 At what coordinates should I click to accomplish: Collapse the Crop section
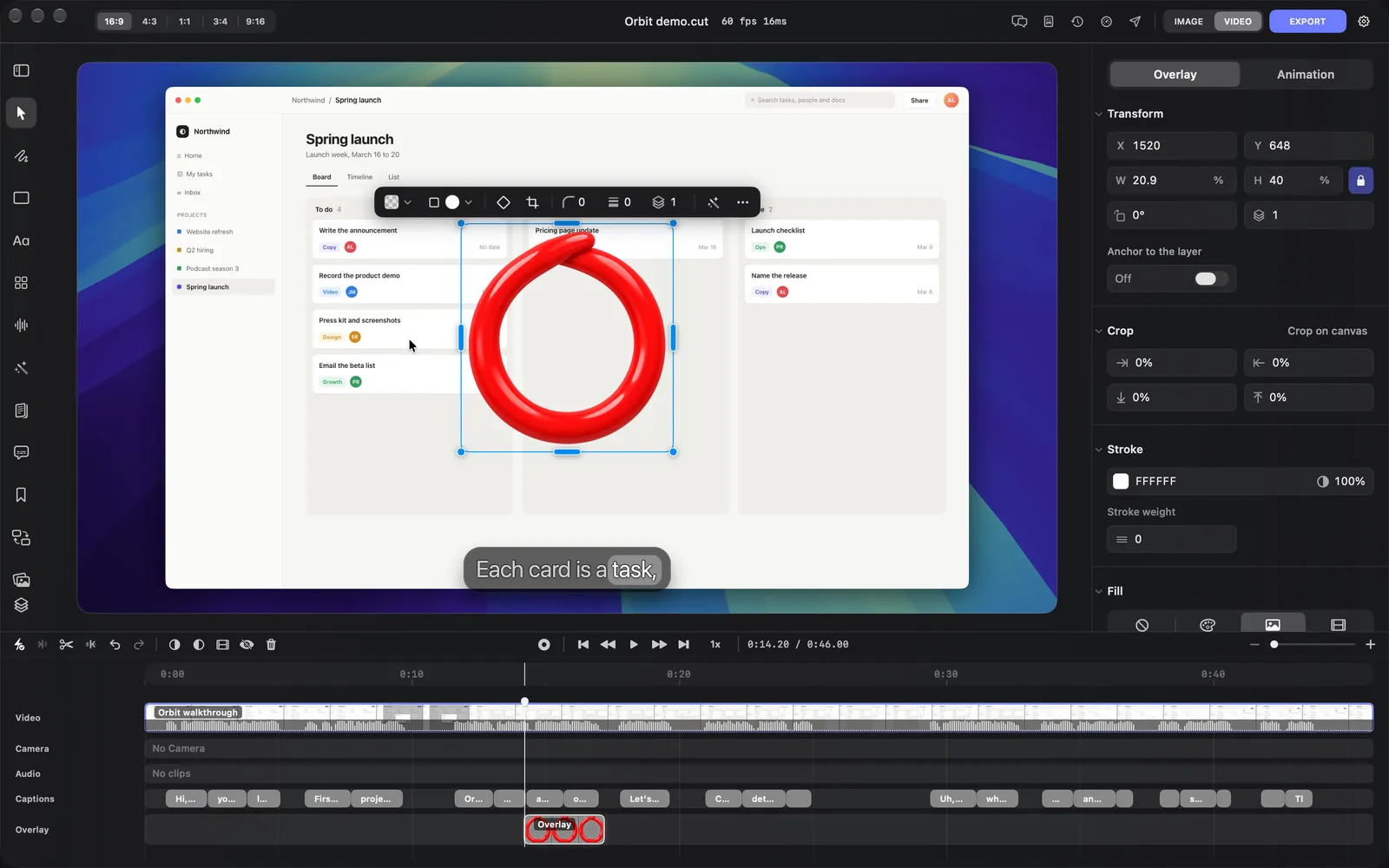[x=1098, y=331]
